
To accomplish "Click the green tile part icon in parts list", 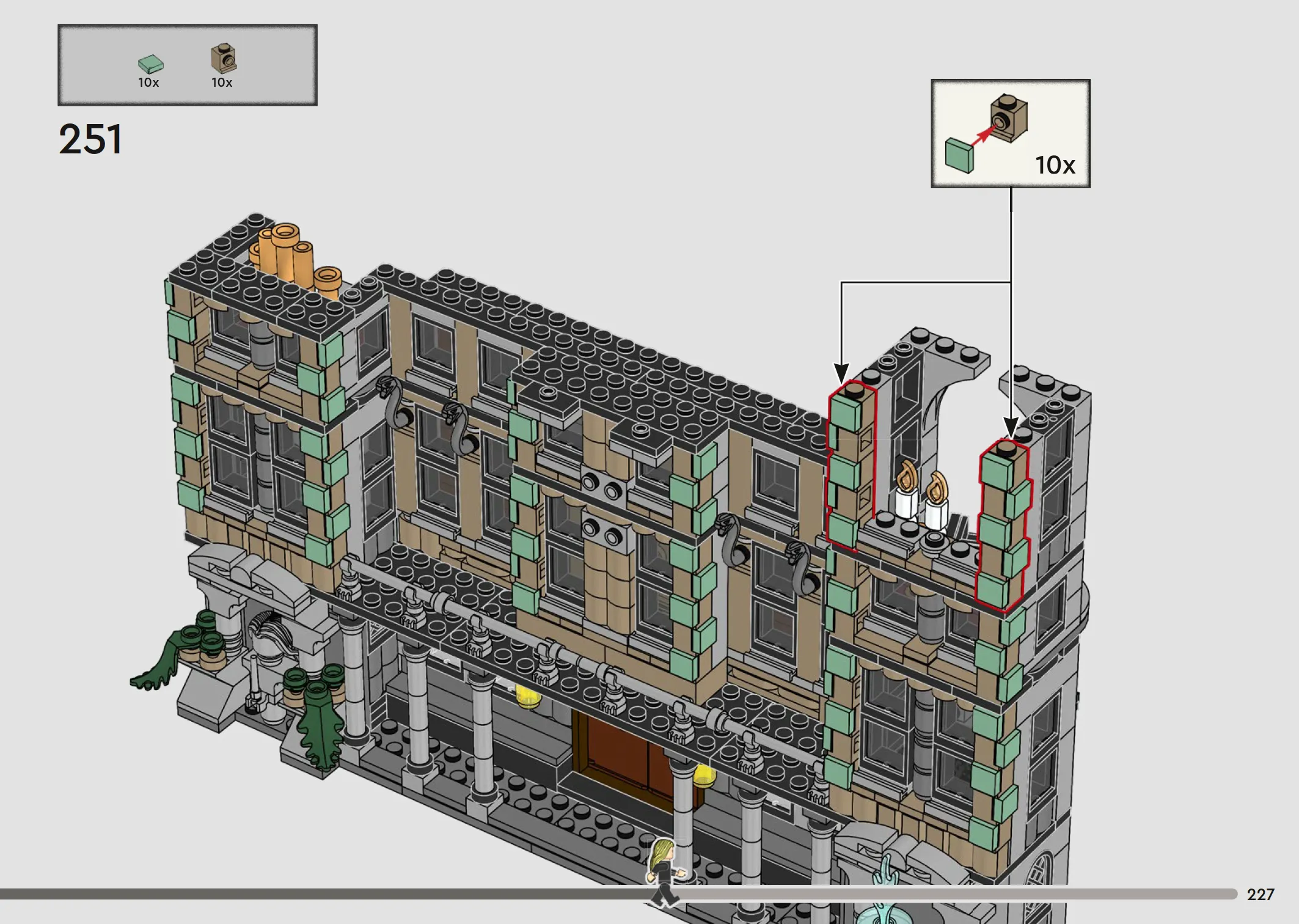I will [150, 64].
